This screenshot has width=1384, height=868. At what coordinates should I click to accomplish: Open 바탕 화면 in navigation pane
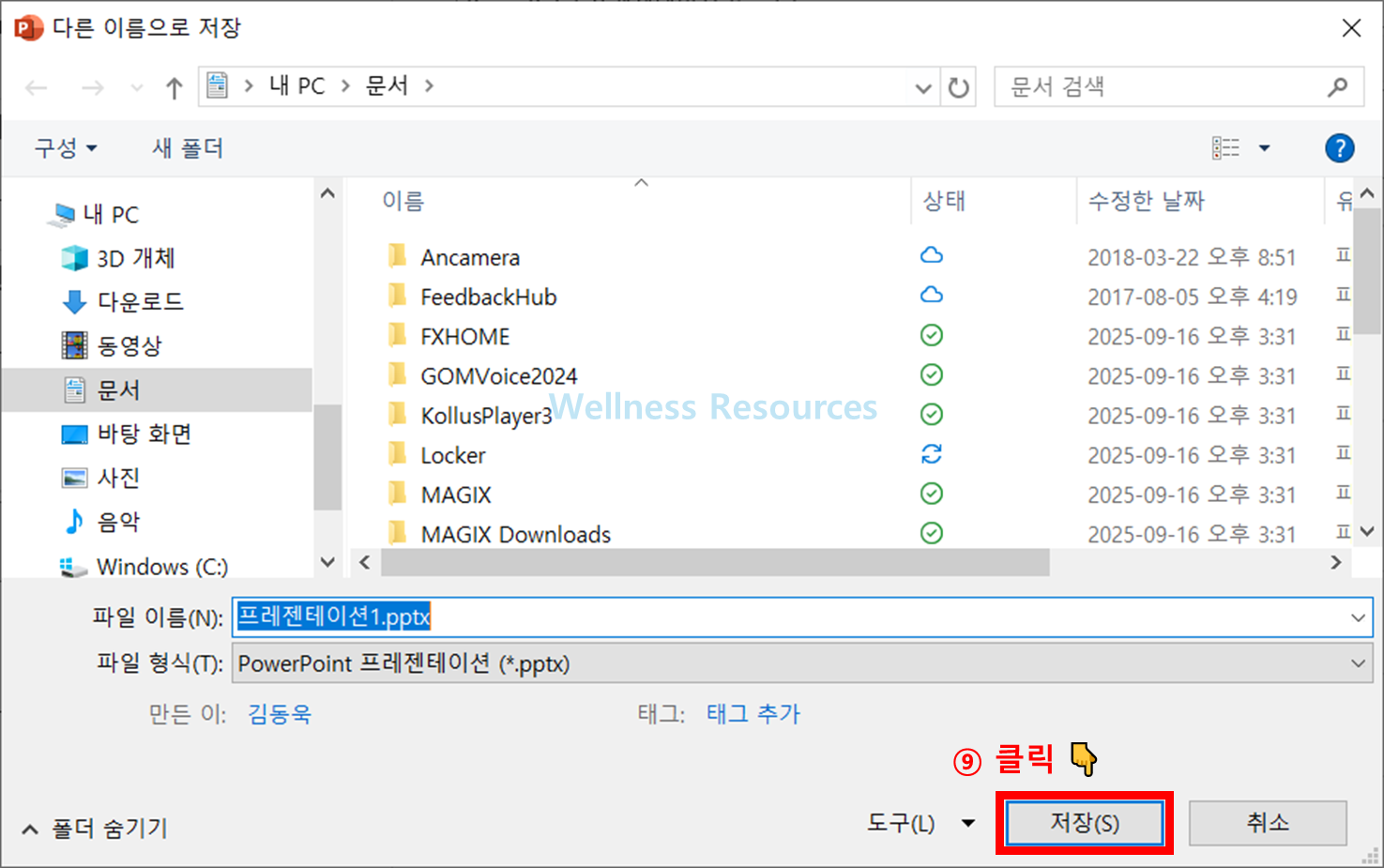(144, 434)
